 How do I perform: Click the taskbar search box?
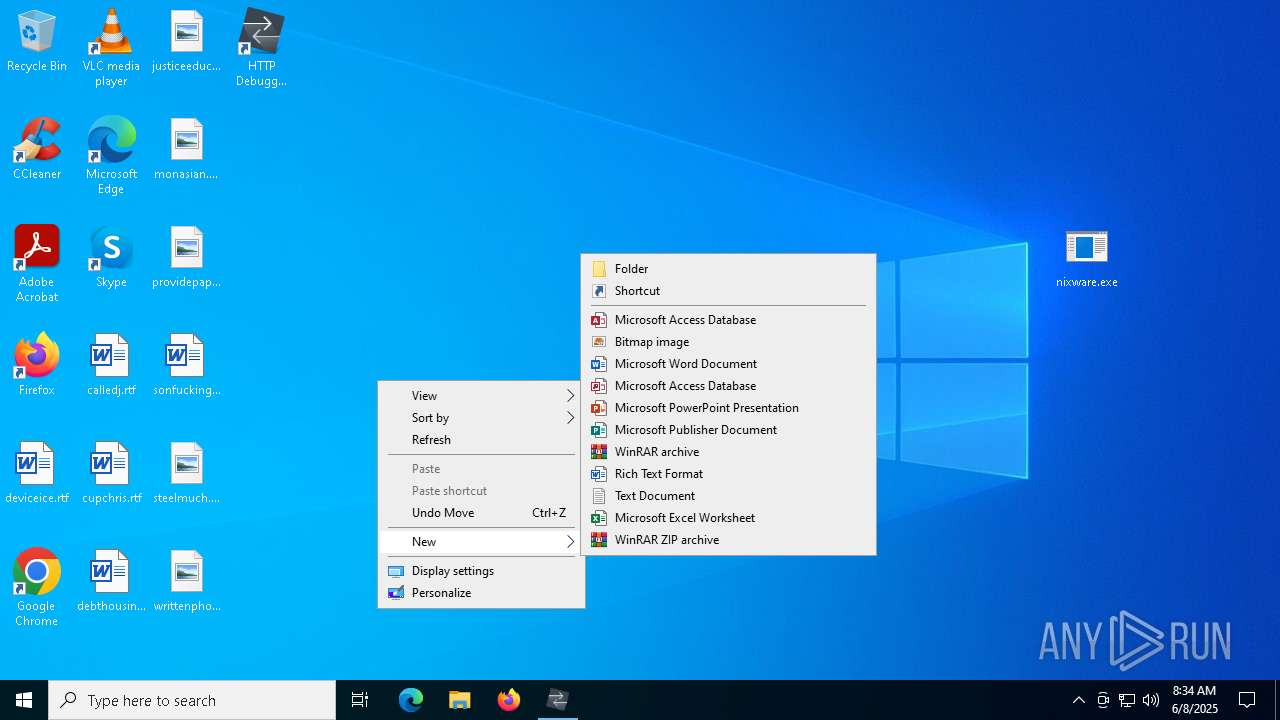click(192, 700)
